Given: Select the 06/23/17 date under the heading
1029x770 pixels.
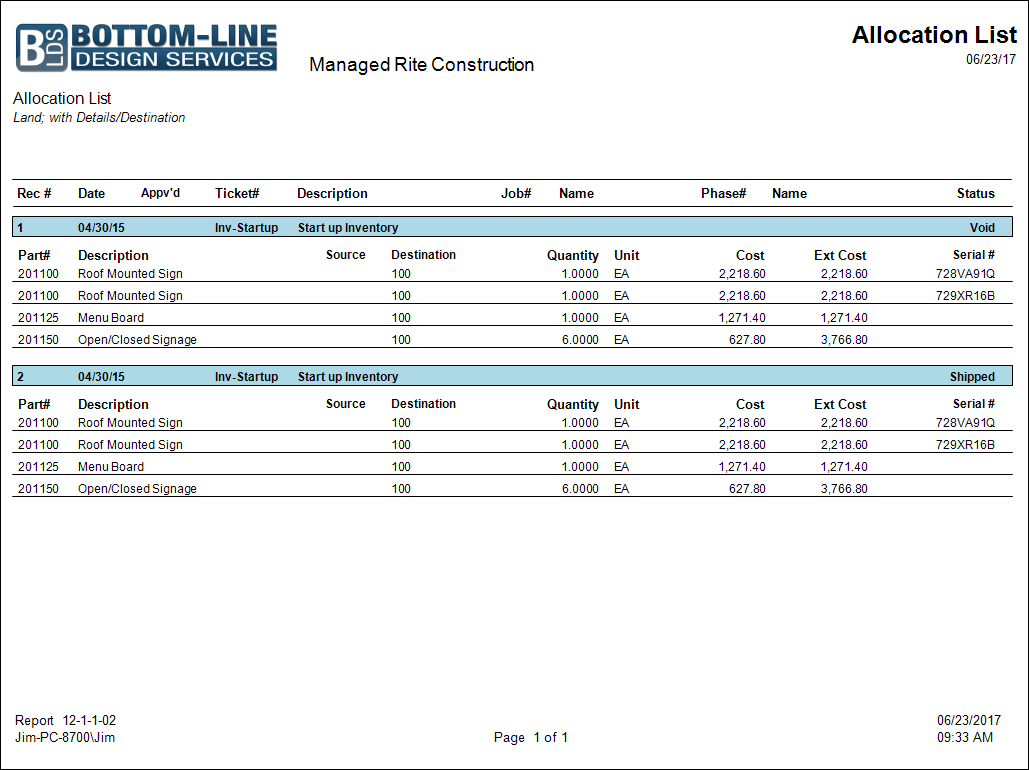Looking at the screenshot, I should tap(990, 59).
